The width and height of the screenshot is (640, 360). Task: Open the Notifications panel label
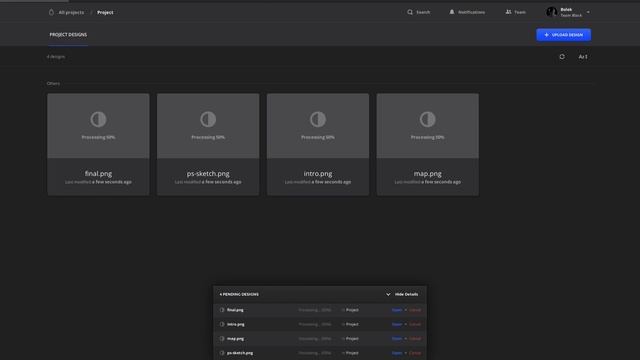[471, 12]
